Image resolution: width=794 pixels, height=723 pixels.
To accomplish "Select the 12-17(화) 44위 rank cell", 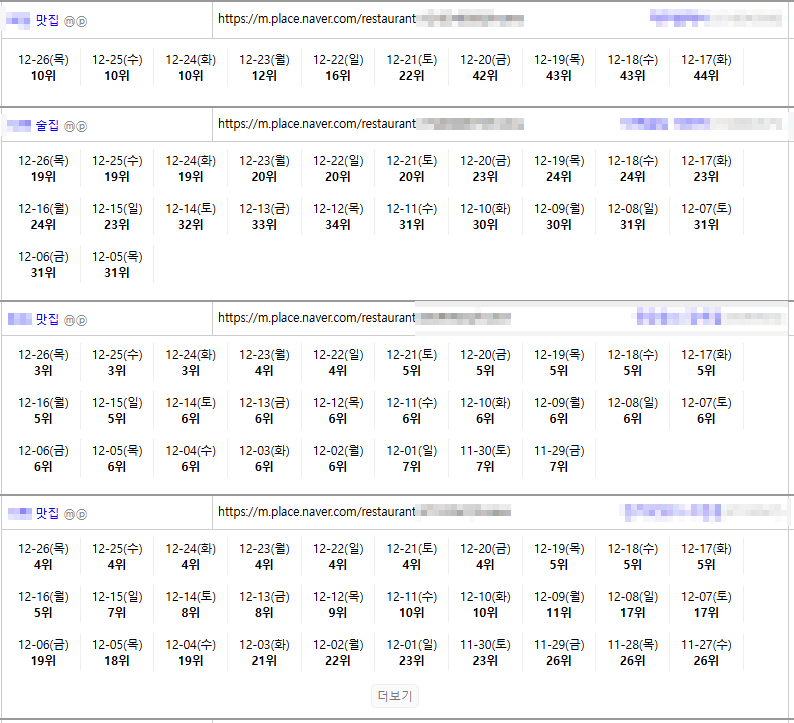I will 706,68.
